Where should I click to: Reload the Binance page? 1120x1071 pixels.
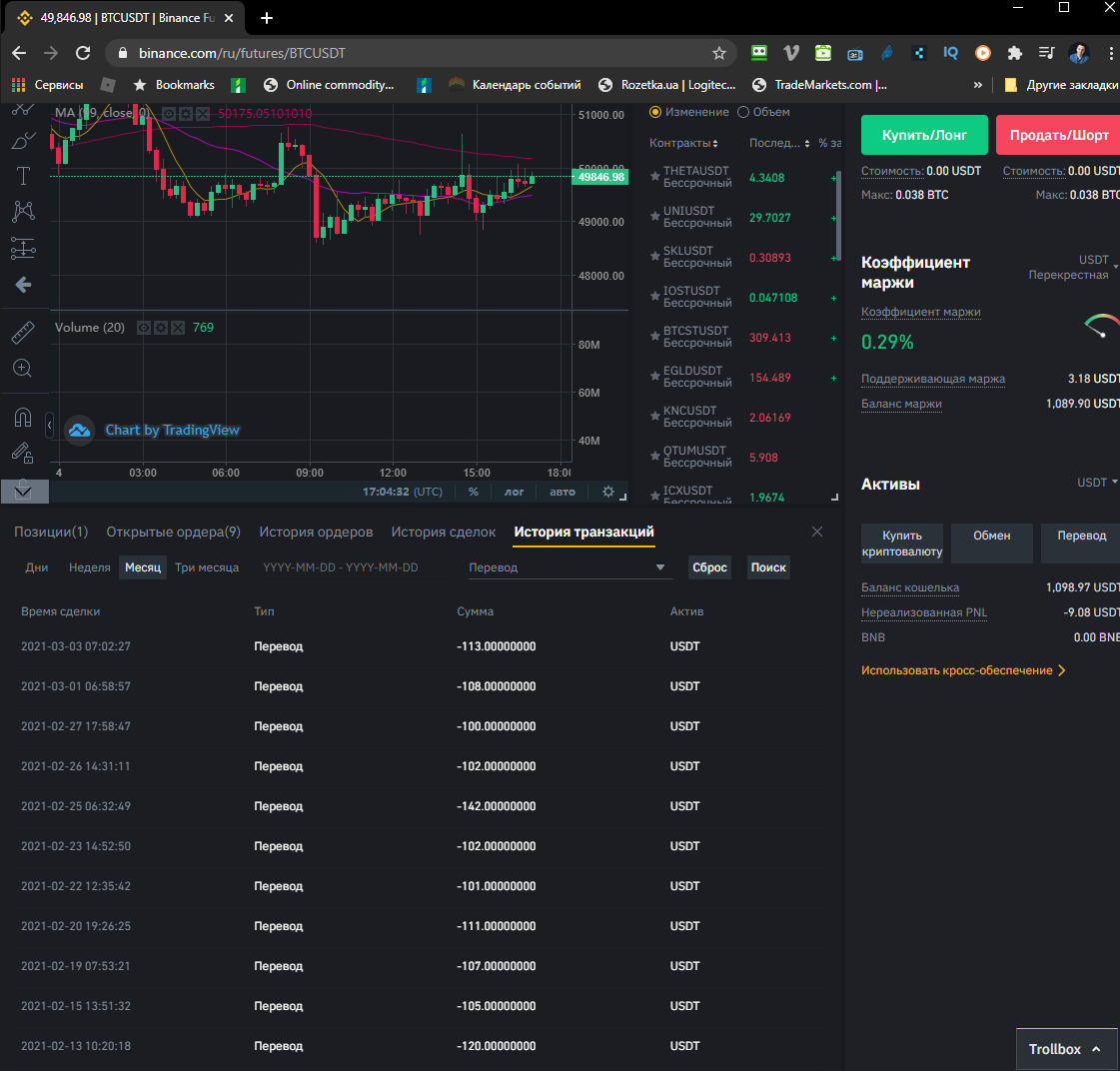(83, 53)
